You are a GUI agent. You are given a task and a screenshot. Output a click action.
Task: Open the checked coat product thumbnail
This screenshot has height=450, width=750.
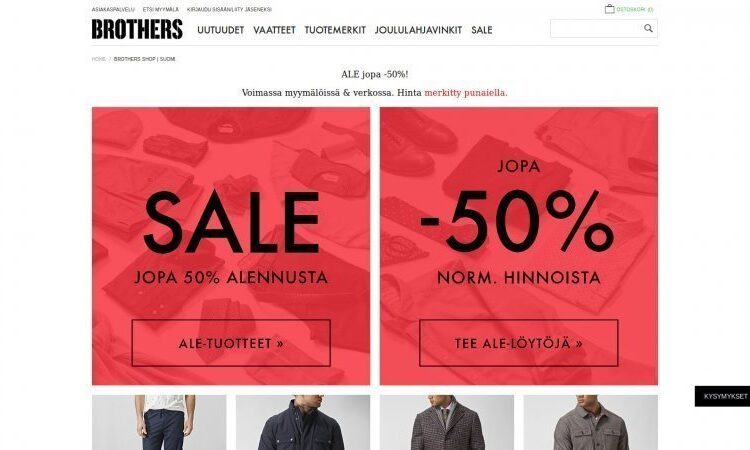pos(447,422)
